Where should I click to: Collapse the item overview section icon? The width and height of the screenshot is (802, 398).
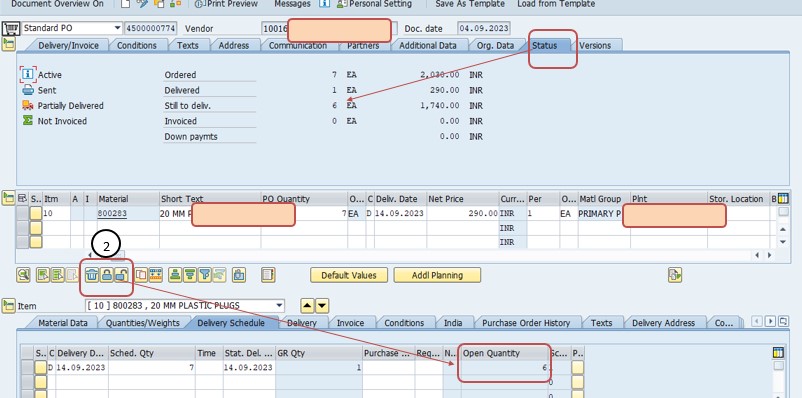point(9,198)
